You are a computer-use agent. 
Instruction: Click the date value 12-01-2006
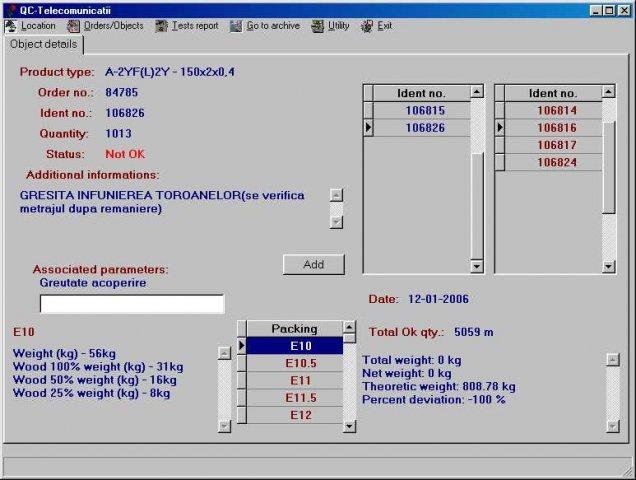(x=438, y=299)
